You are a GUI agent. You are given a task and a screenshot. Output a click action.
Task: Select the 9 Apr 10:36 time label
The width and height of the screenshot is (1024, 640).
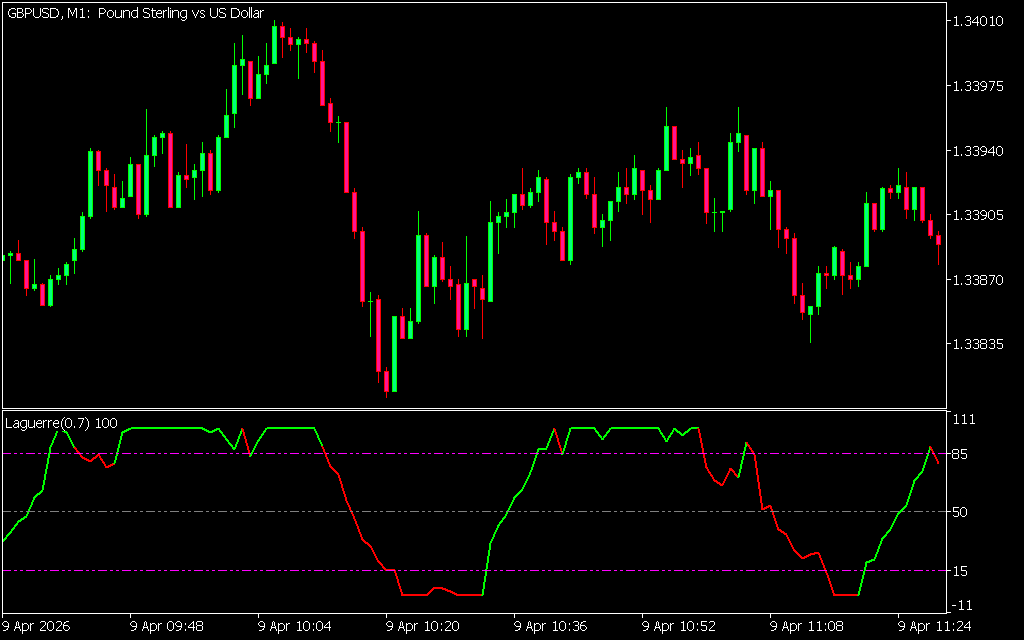(552, 627)
